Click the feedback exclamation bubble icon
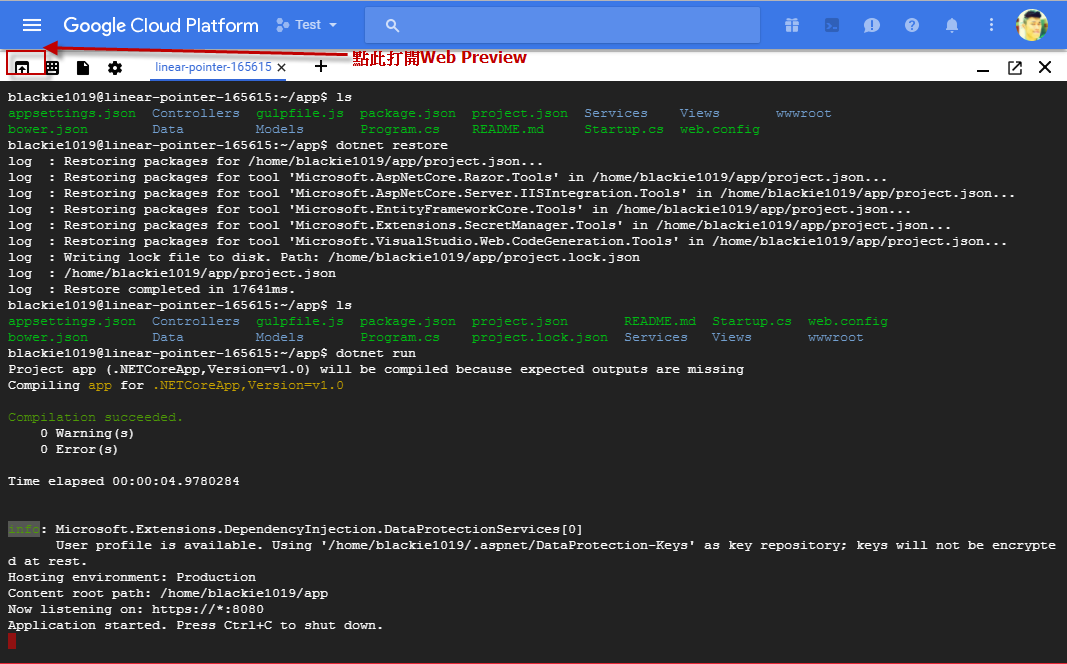1067x664 pixels. pyautogui.click(x=872, y=25)
